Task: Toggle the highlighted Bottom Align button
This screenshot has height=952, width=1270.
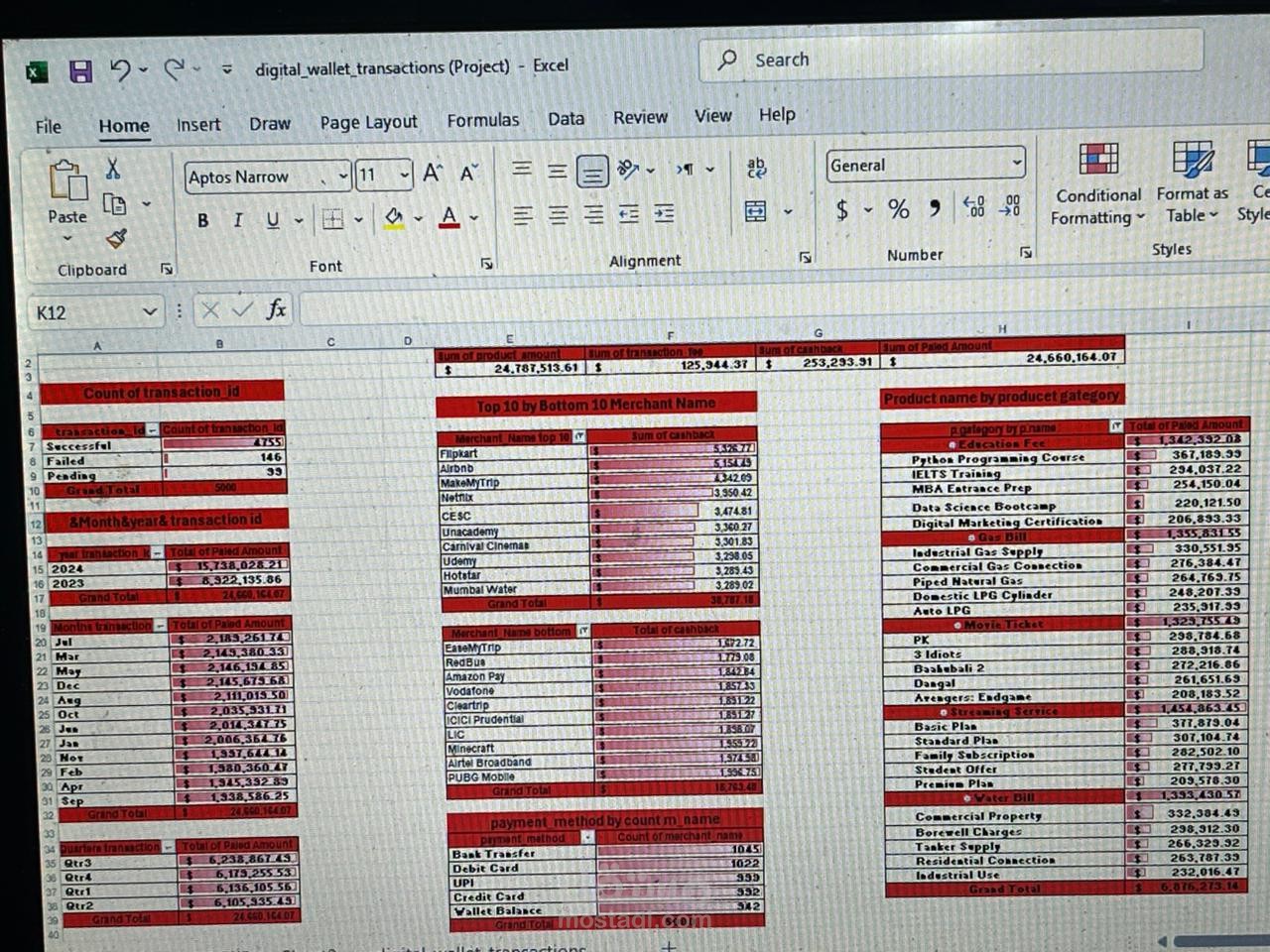Action: coord(592,172)
